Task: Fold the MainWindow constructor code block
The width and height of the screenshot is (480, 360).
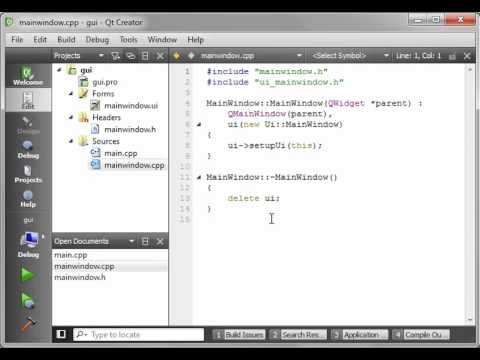Action: [199, 124]
